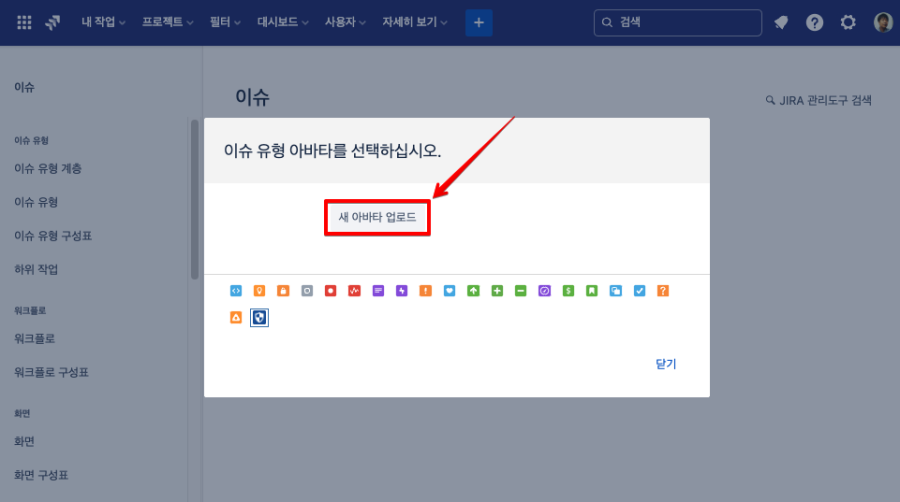Image resolution: width=900 pixels, height=502 pixels.
Task: Click the 새 아바타 업로드 button
Action: (377, 217)
